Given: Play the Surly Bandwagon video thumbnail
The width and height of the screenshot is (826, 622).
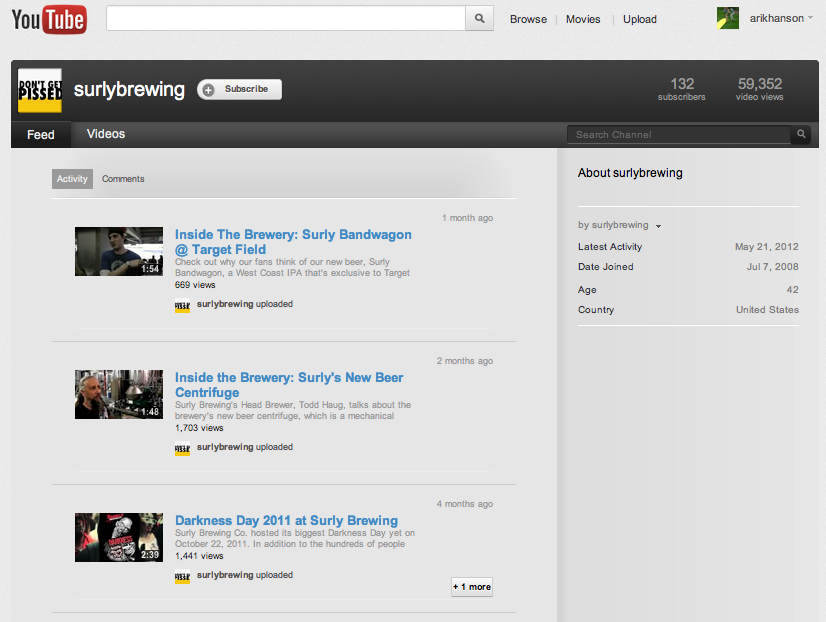Looking at the screenshot, I should 119,251.
